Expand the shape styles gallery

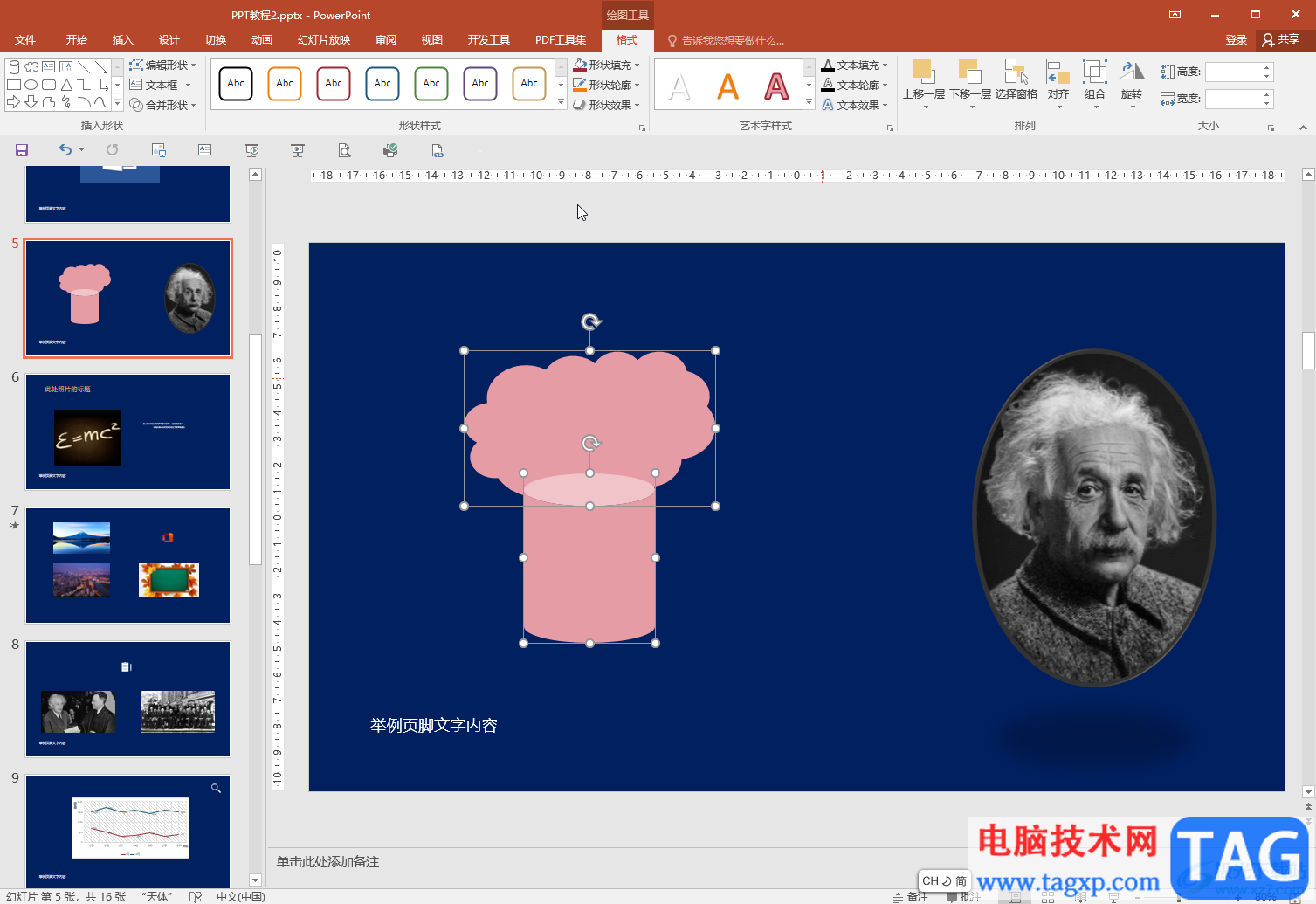tap(561, 102)
